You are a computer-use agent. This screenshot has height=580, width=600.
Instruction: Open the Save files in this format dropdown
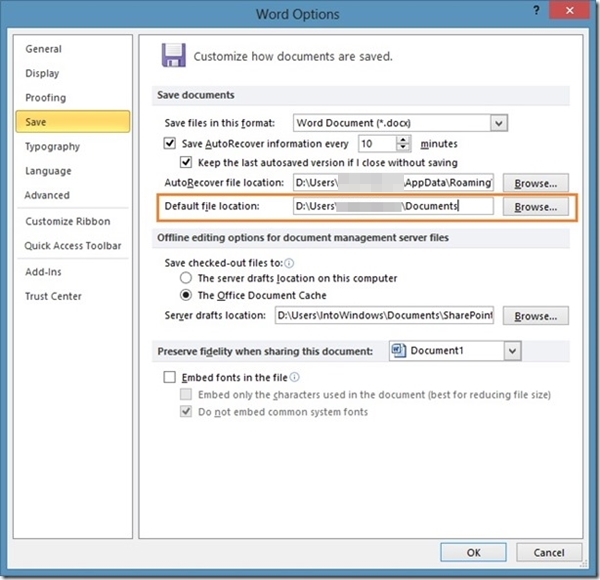499,123
